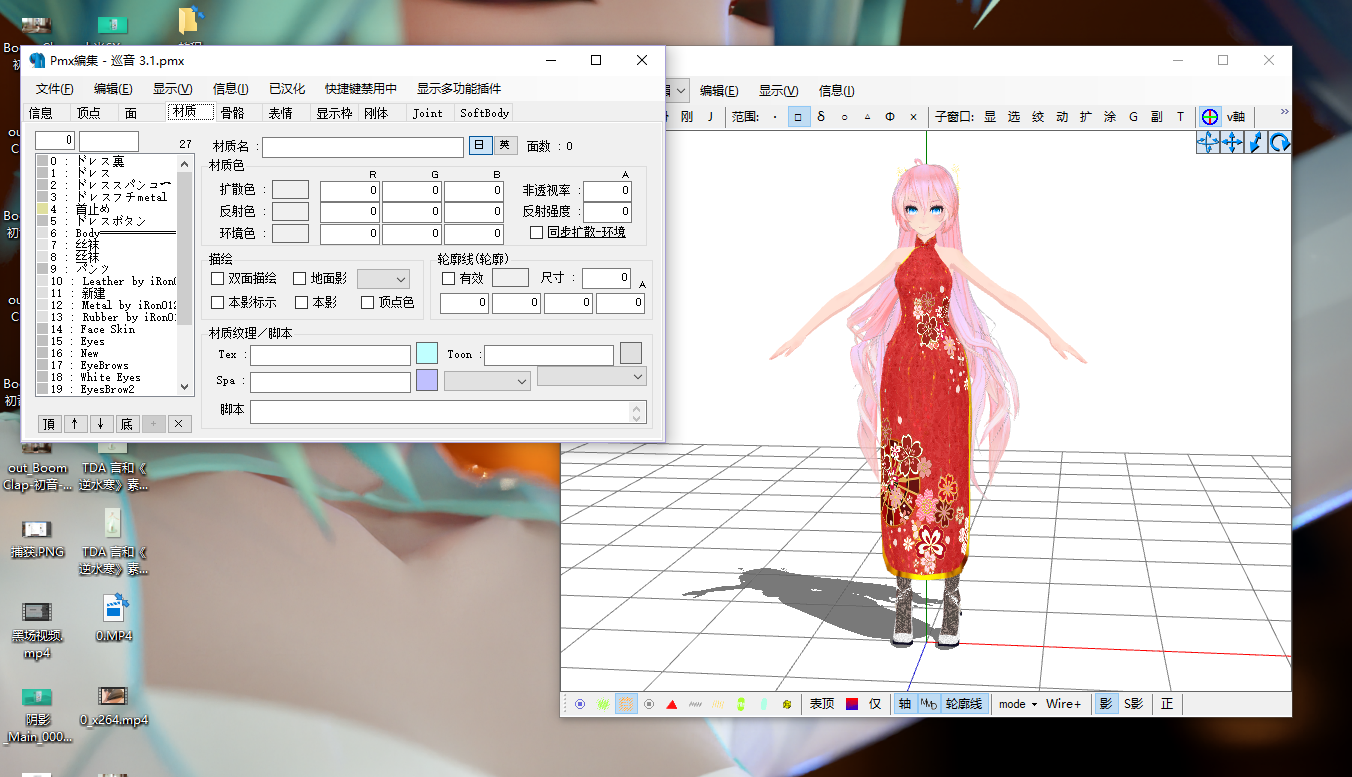The width and height of the screenshot is (1352, 777).
Task: Toggle the 轴 axis display button
Action: (x=905, y=704)
